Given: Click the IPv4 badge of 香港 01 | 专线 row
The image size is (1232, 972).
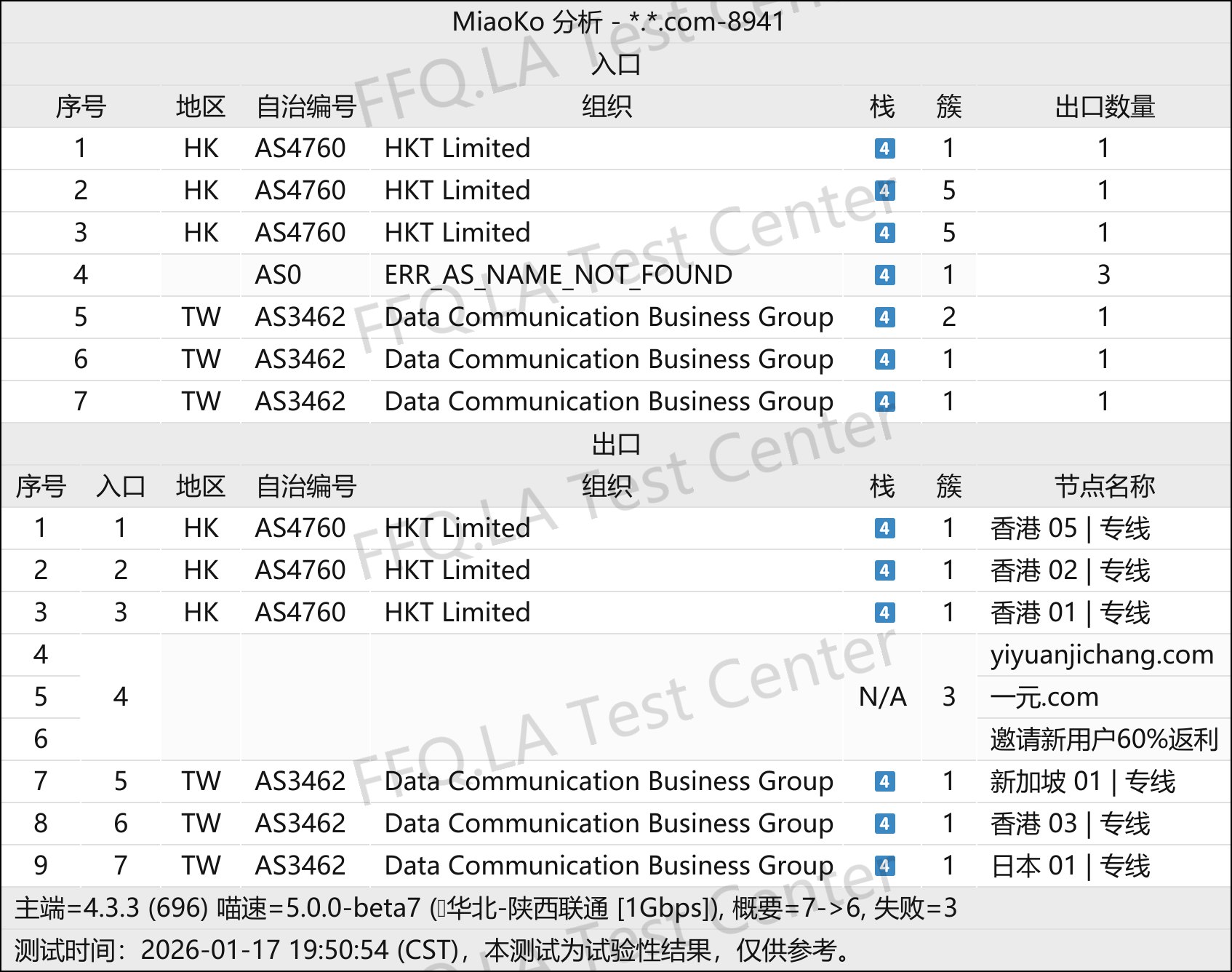Looking at the screenshot, I should click(884, 613).
